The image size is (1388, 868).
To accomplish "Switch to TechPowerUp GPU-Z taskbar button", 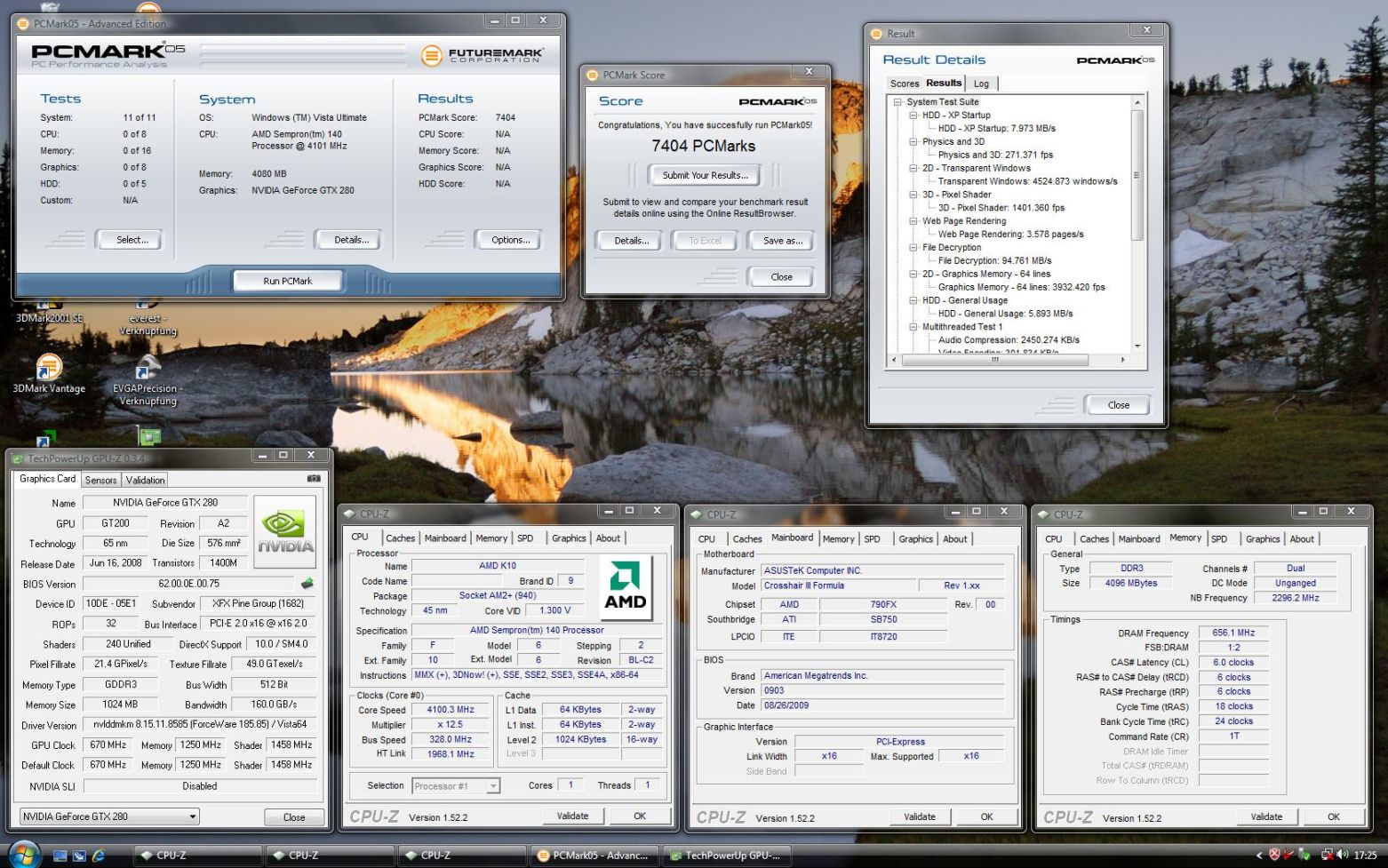I will 727,856.
